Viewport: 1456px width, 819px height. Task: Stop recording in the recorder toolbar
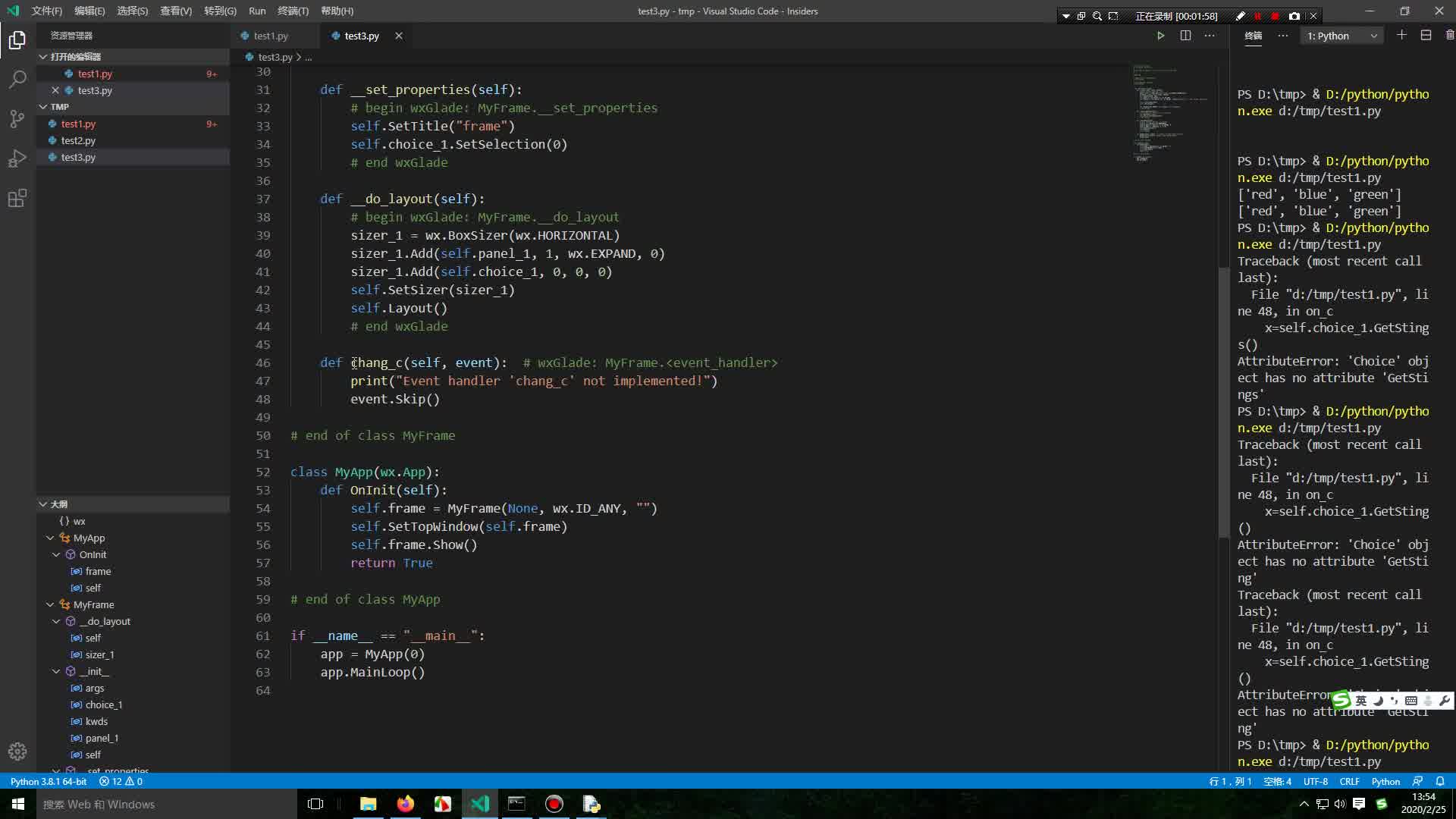click(x=1275, y=16)
